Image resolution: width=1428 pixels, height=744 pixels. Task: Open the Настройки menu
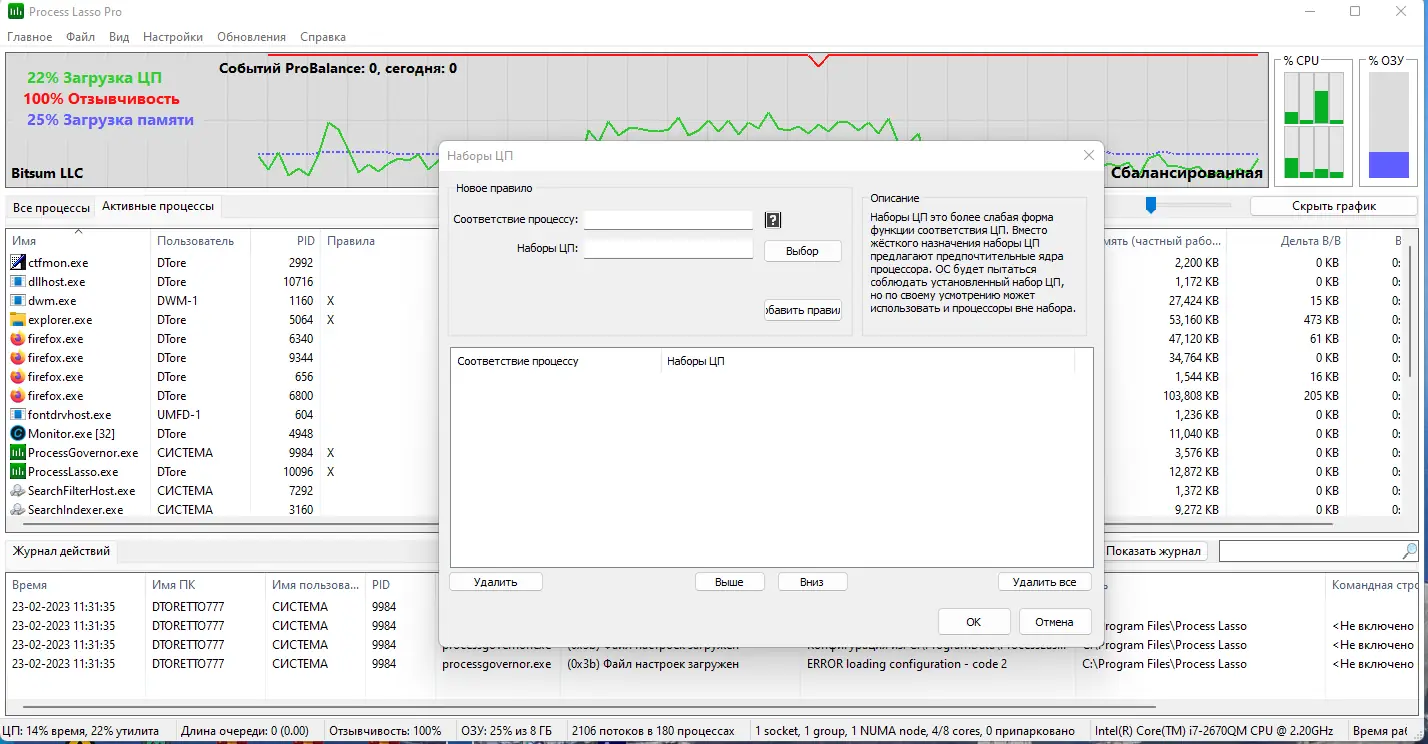point(173,37)
